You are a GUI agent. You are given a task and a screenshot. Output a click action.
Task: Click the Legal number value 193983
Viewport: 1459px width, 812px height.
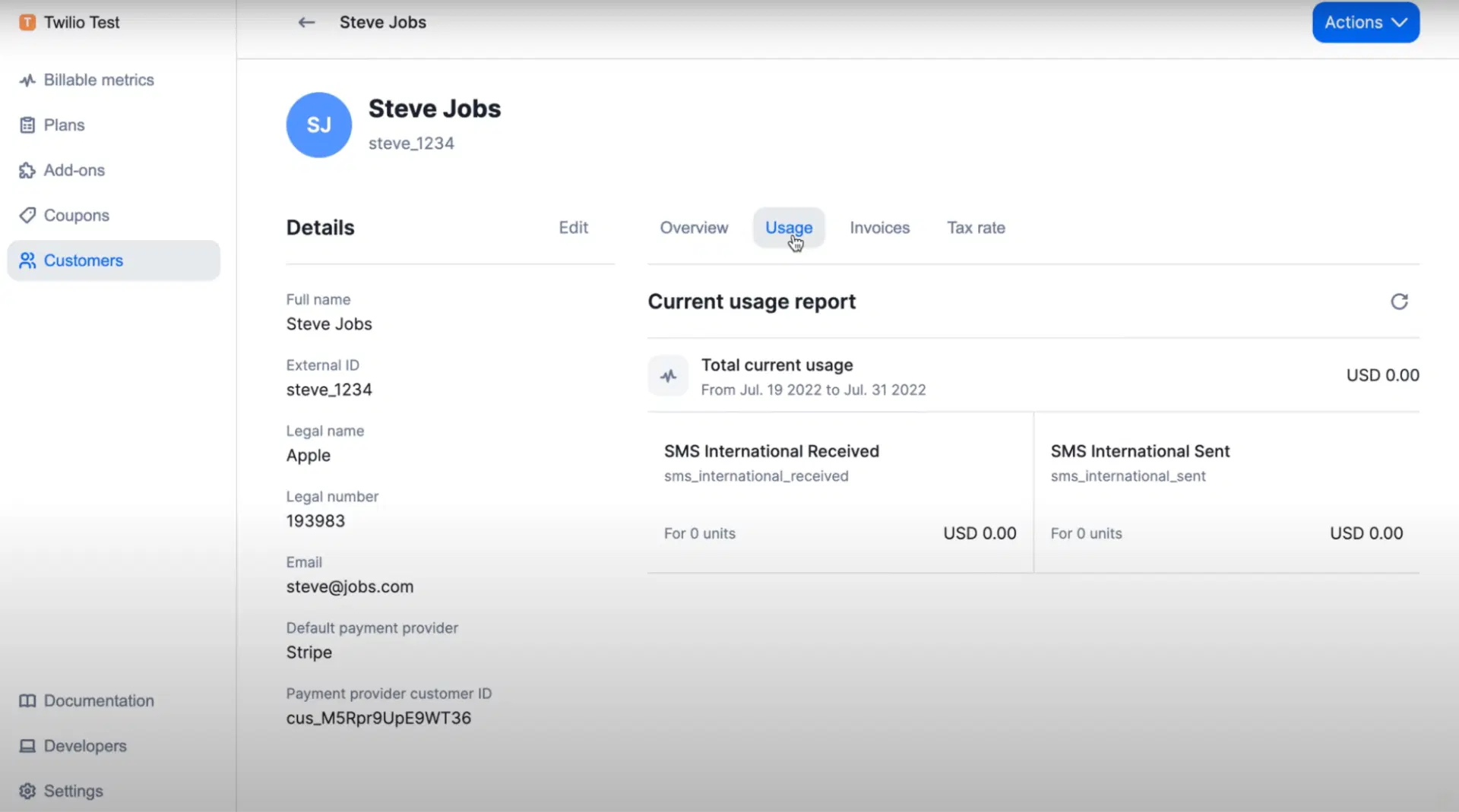[x=315, y=521]
